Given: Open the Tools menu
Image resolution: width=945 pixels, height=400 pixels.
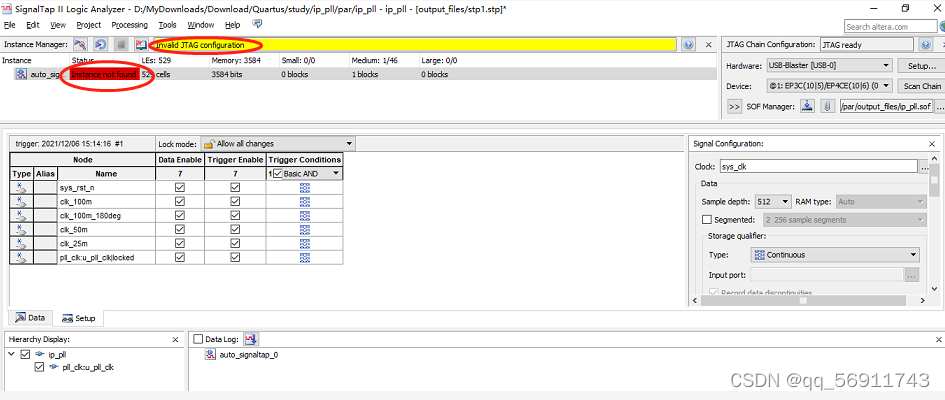Looking at the screenshot, I should click(168, 25).
